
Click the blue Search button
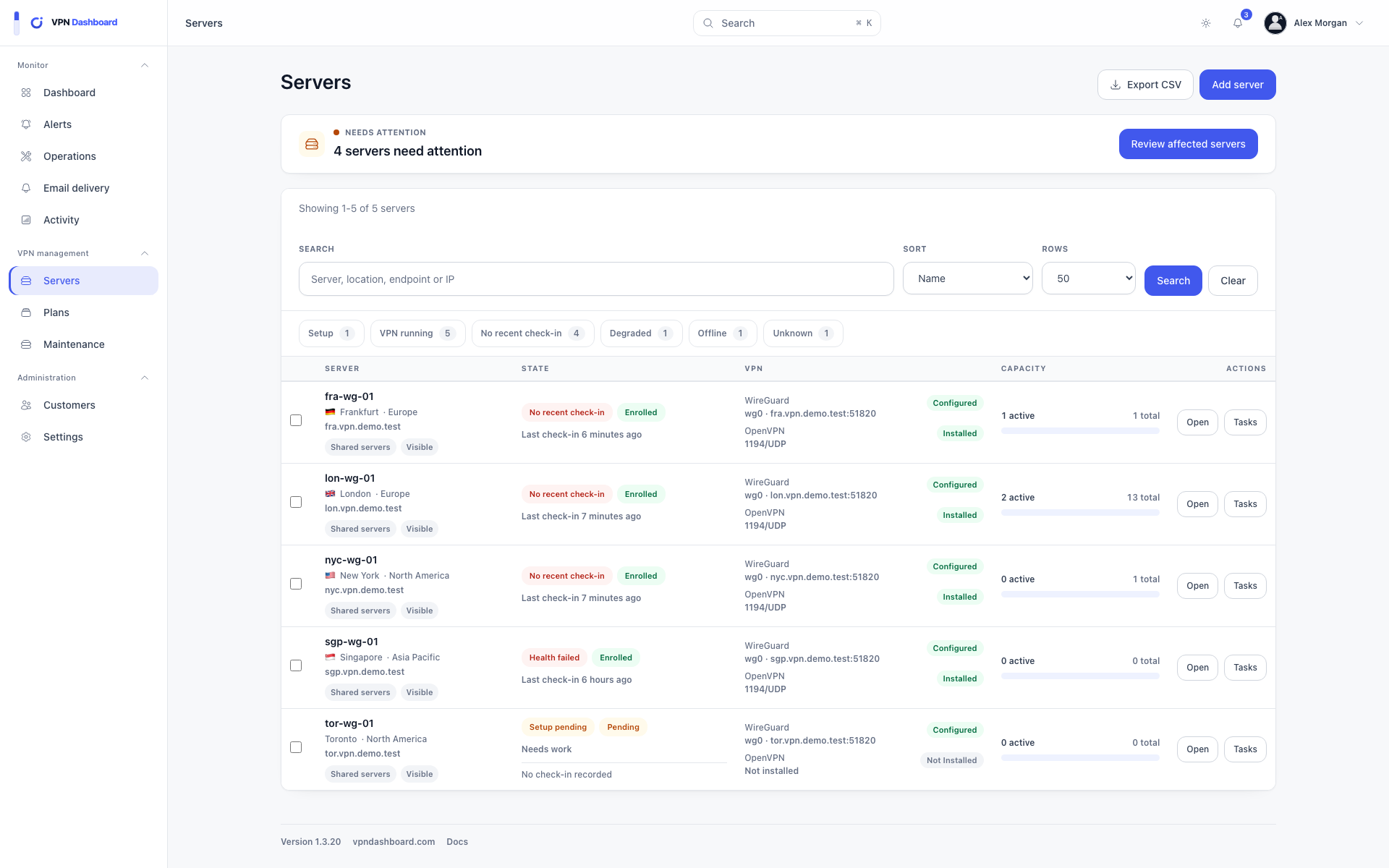pos(1173,281)
